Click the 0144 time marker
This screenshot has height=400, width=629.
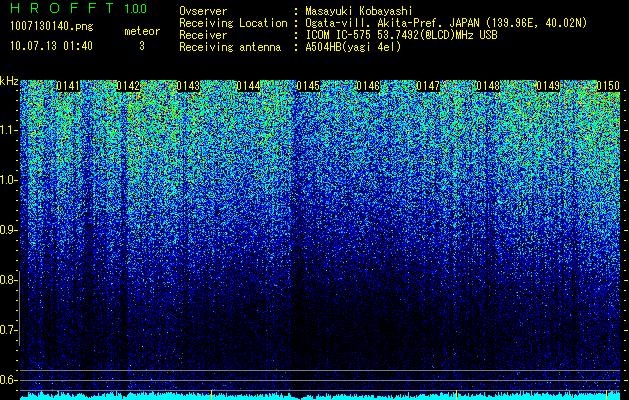click(248, 86)
